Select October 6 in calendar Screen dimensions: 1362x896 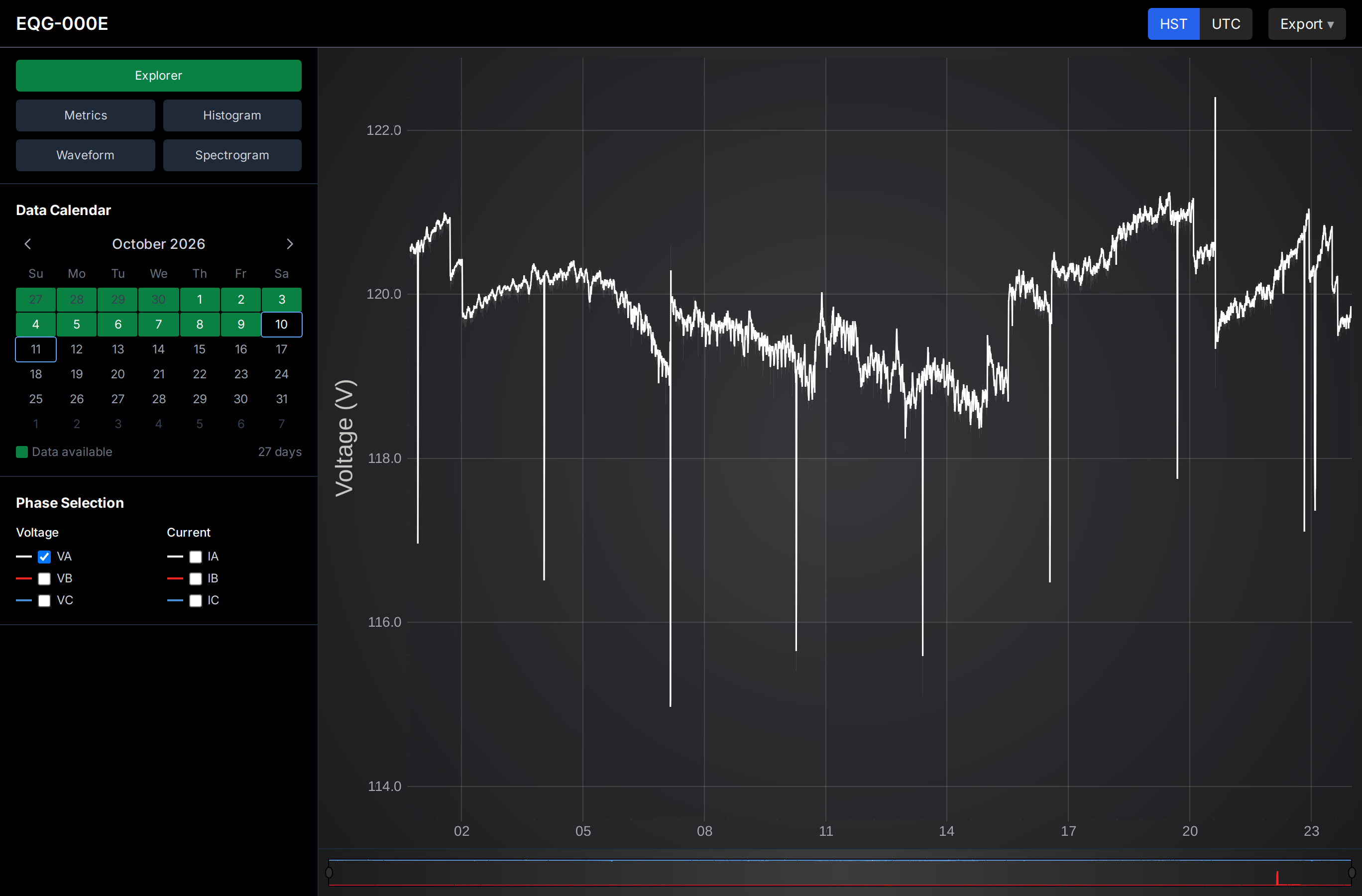118,325
